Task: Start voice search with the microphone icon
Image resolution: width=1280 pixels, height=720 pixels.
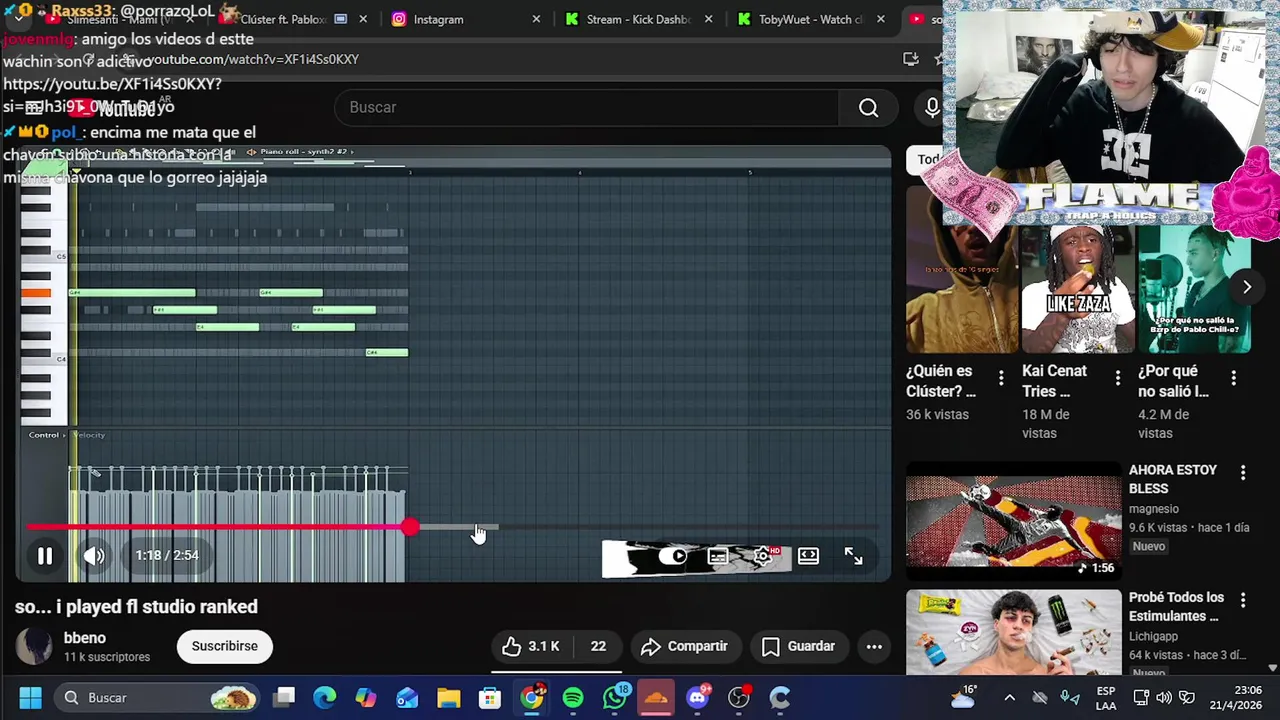Action: [x=932, y=107]
